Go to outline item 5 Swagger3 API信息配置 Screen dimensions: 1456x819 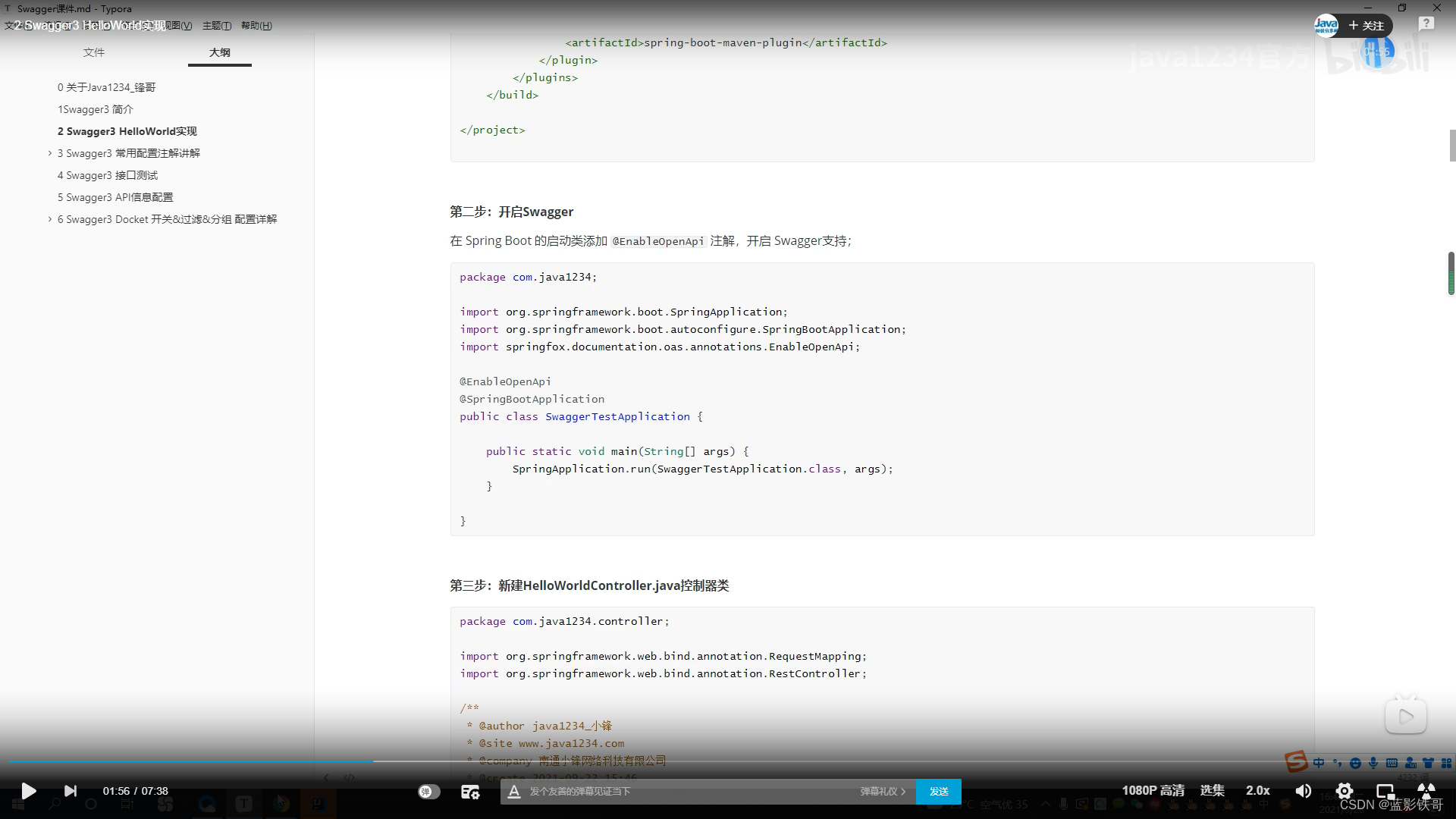point(115,197)
